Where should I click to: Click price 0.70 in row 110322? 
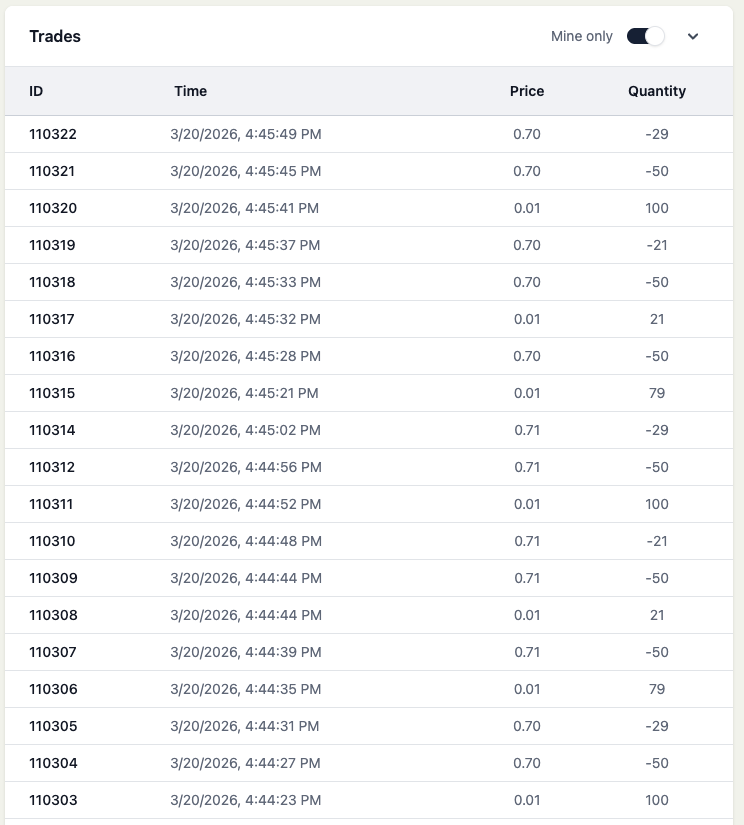click(x=527, y=134)
